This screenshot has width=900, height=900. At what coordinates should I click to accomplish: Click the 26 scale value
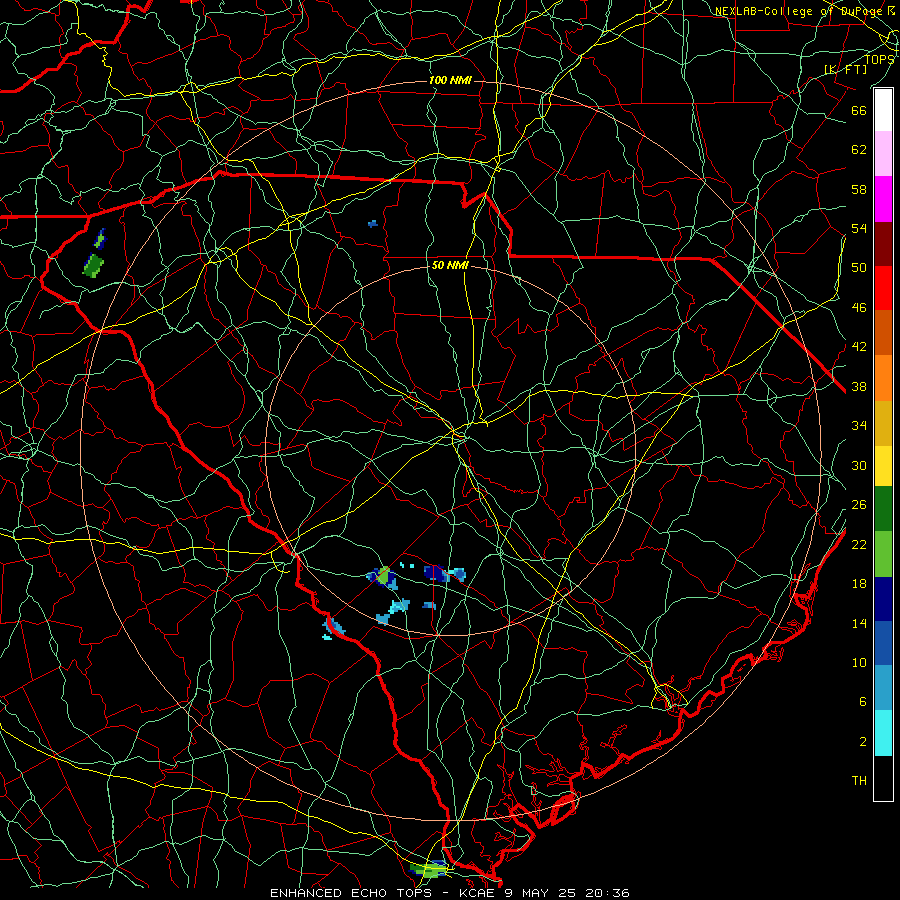(859, 505)
